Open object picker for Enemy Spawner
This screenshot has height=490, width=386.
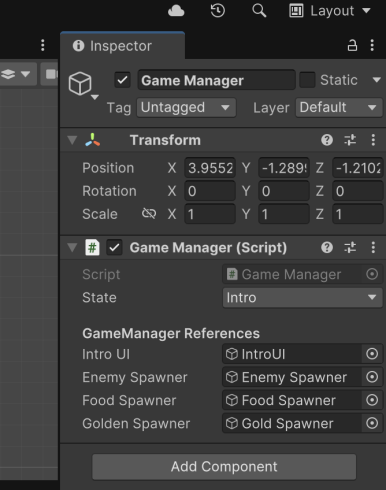(372, 377)
